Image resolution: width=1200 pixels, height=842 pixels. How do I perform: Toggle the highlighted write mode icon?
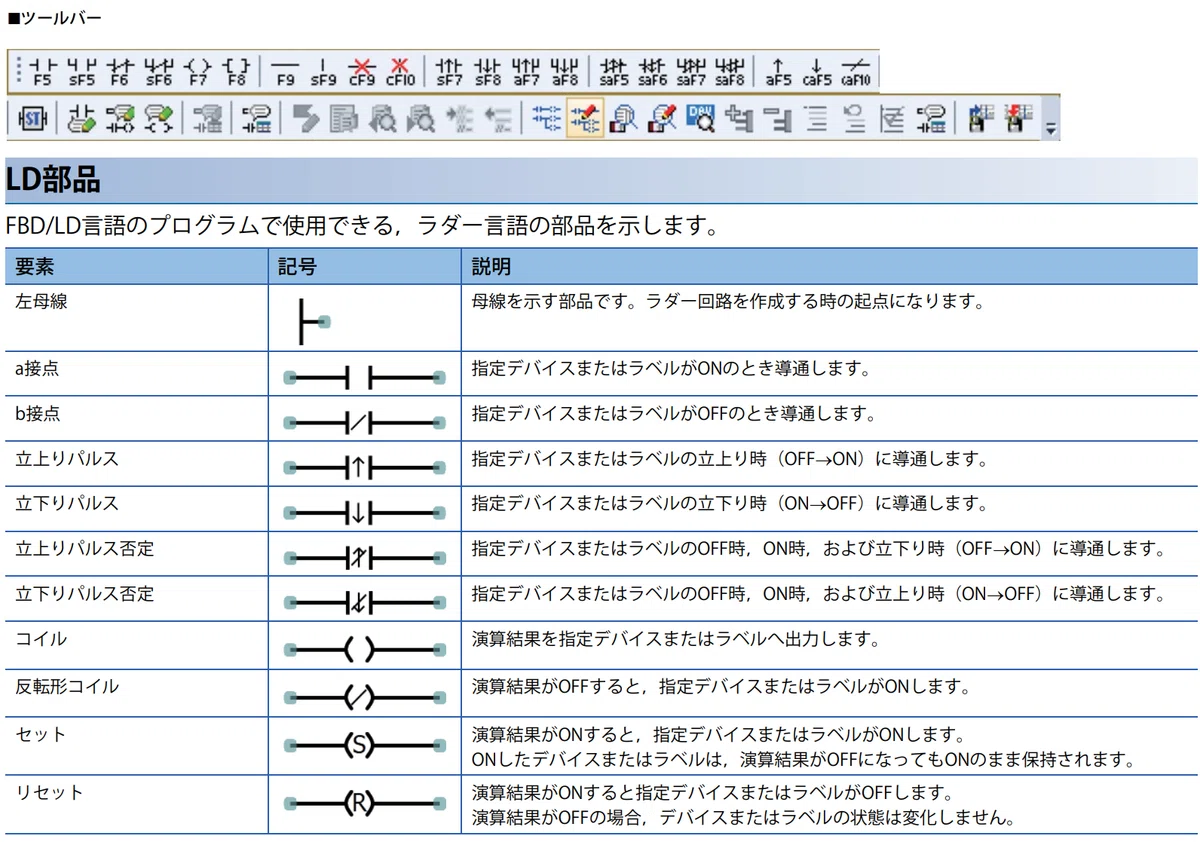pyautogui.click(x=585, y=119)
